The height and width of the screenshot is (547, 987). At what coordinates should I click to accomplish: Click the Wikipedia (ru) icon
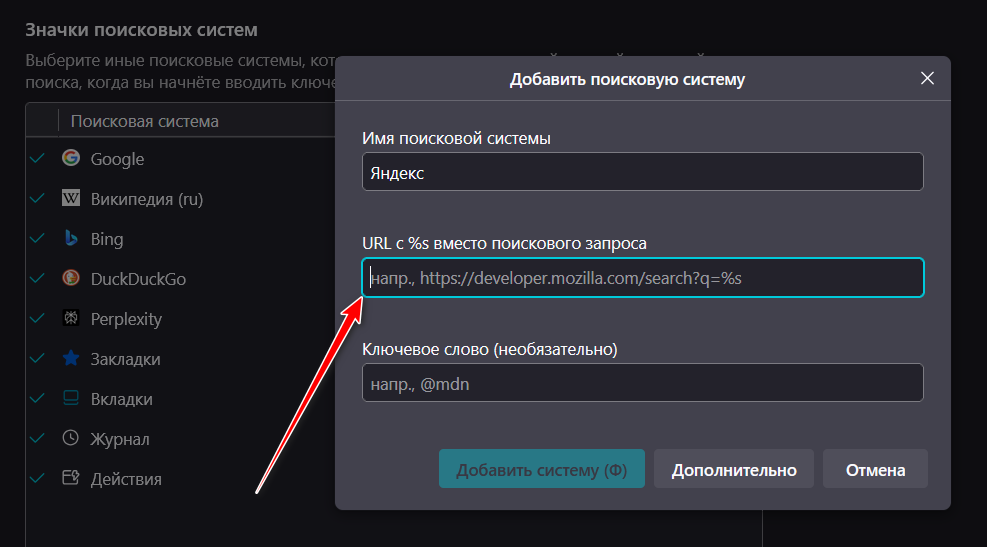pos(70,198)
